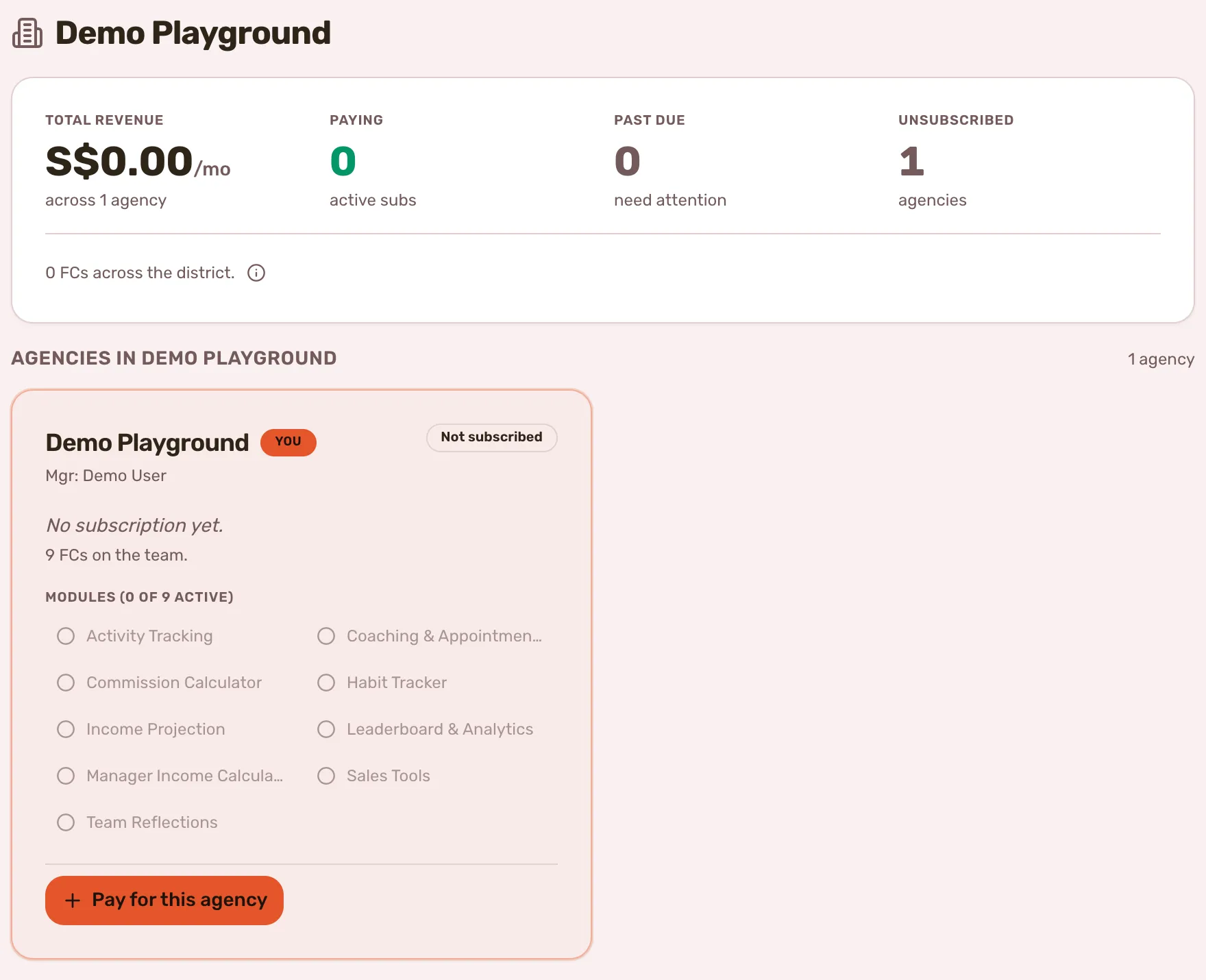Click the Leaderboard & Analytics module label
Viewport: 1206px width, 980px height.
(x=440, y=729)
